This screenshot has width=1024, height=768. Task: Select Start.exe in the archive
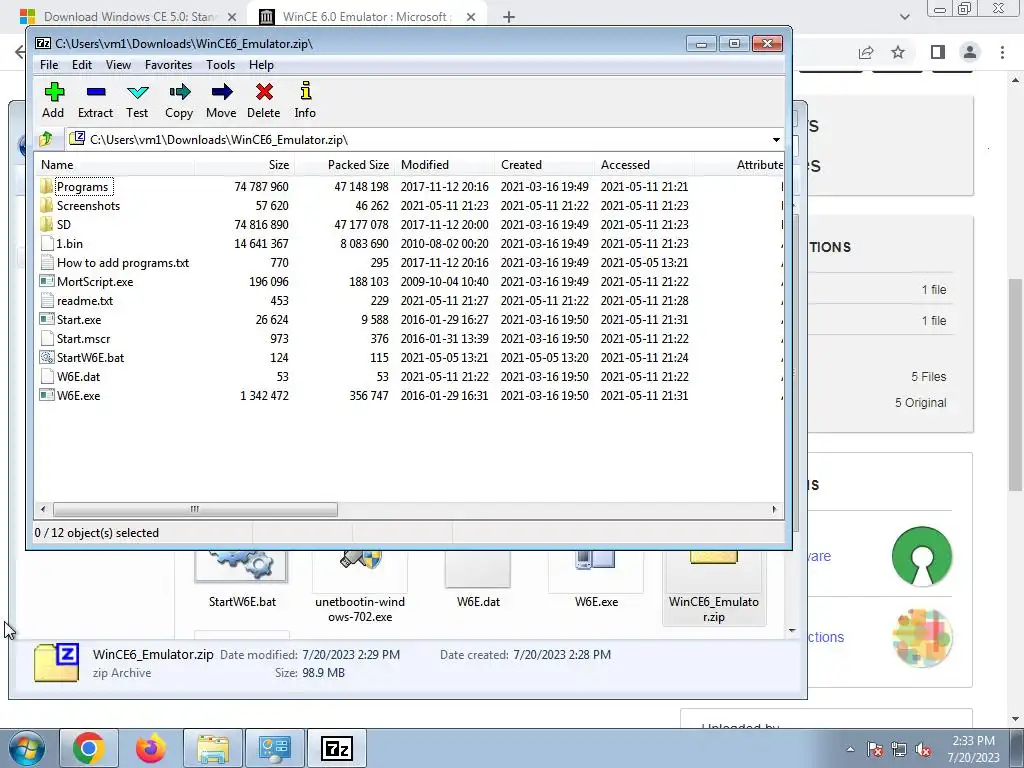tap(79, 319)
